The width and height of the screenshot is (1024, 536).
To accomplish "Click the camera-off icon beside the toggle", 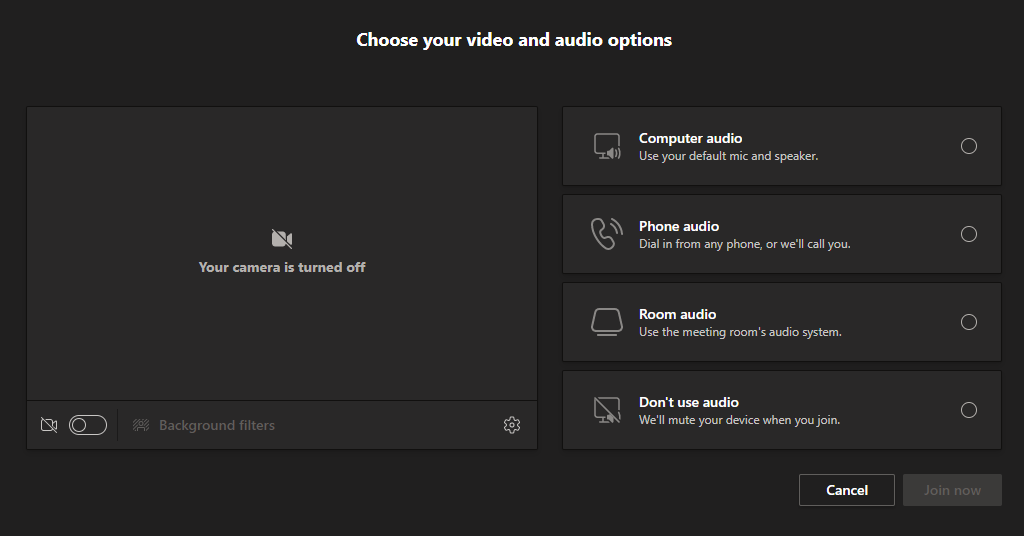I will 49,425.
